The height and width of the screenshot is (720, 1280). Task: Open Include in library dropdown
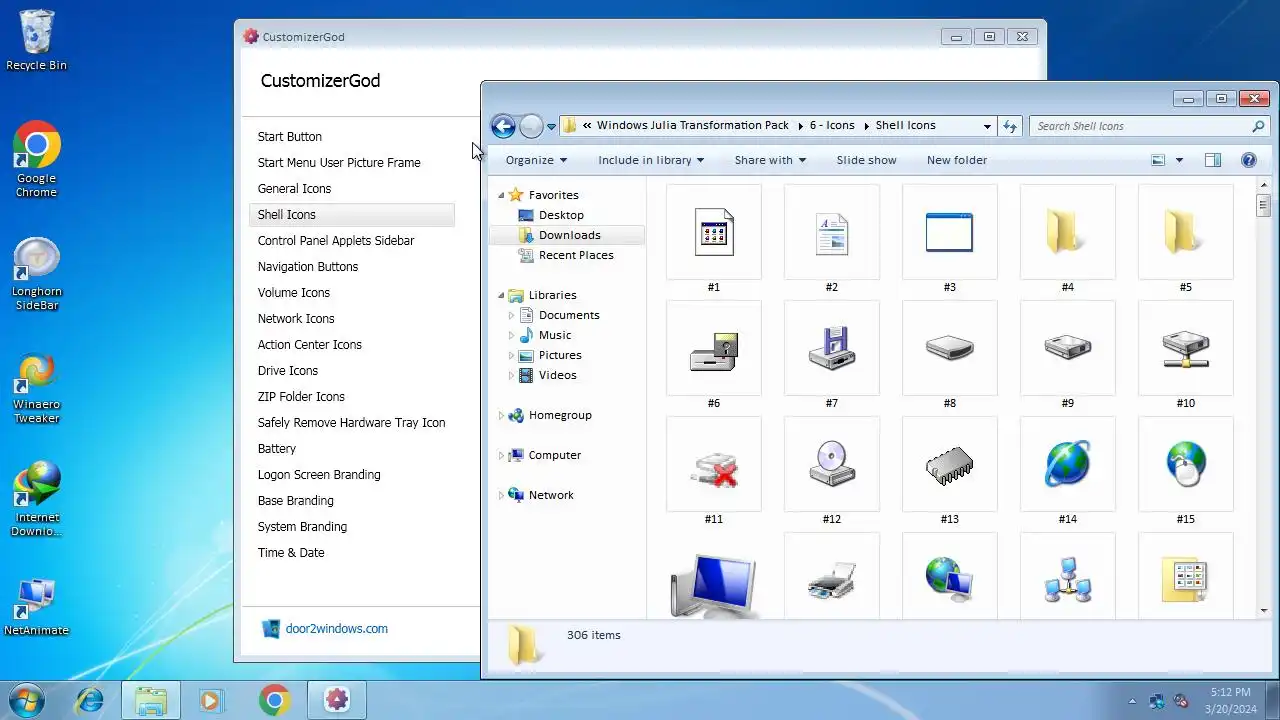pos(651,160)
